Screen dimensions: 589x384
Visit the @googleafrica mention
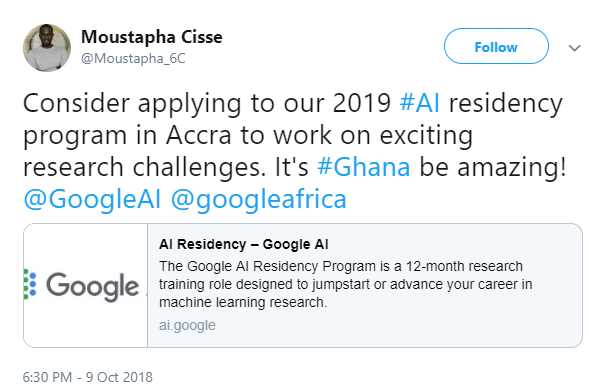coord(258,199)
